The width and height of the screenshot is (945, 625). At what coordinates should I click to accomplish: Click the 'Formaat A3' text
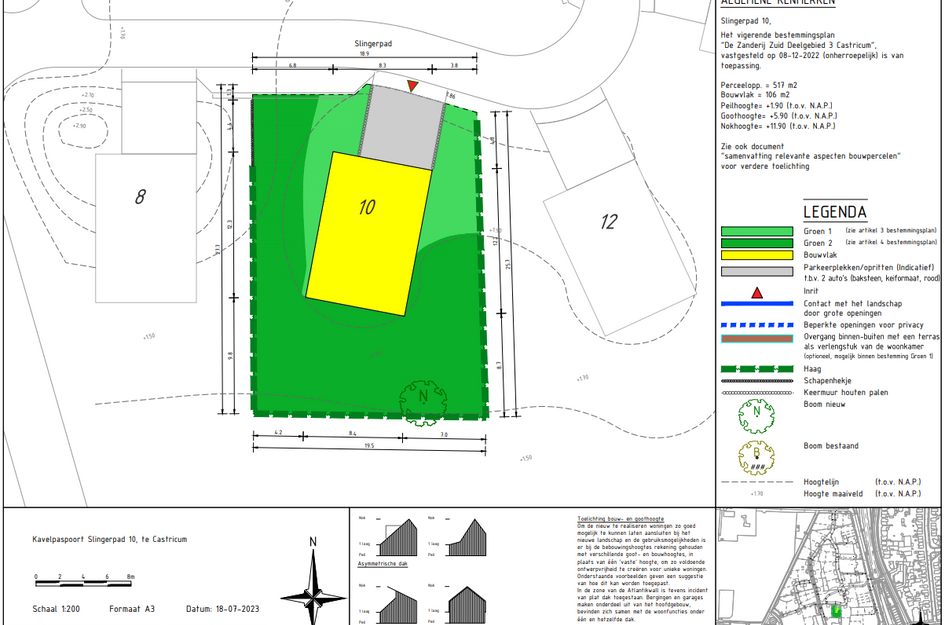[x=132, y=609]
